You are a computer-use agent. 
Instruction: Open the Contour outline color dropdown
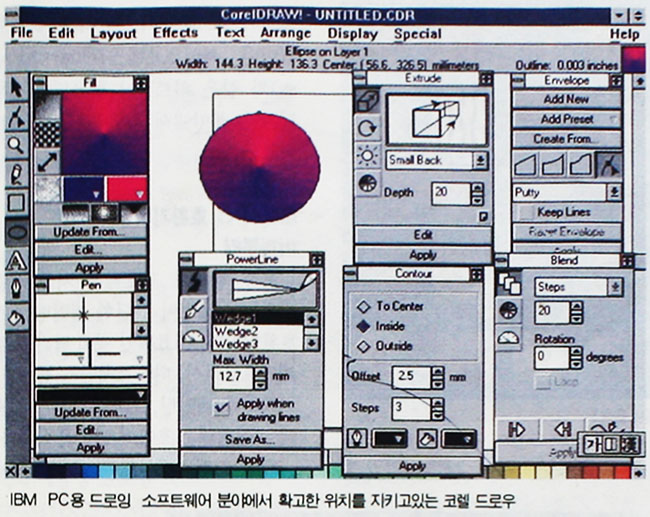[390, 439]
